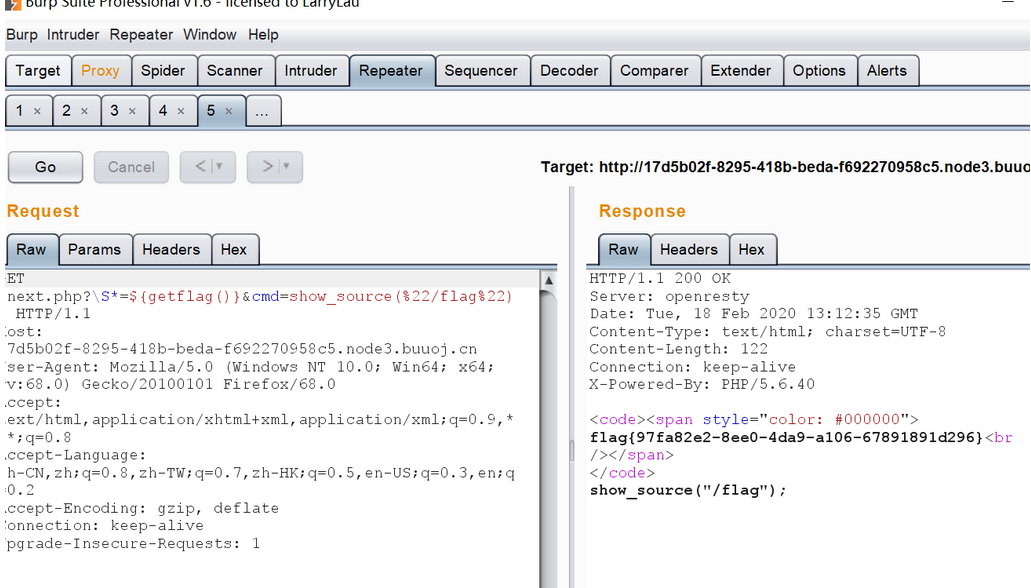Click the next.php query line in the request
The height and width of the screenshot is (588, 1031).
pyautogui.click(x=260, y=297)
